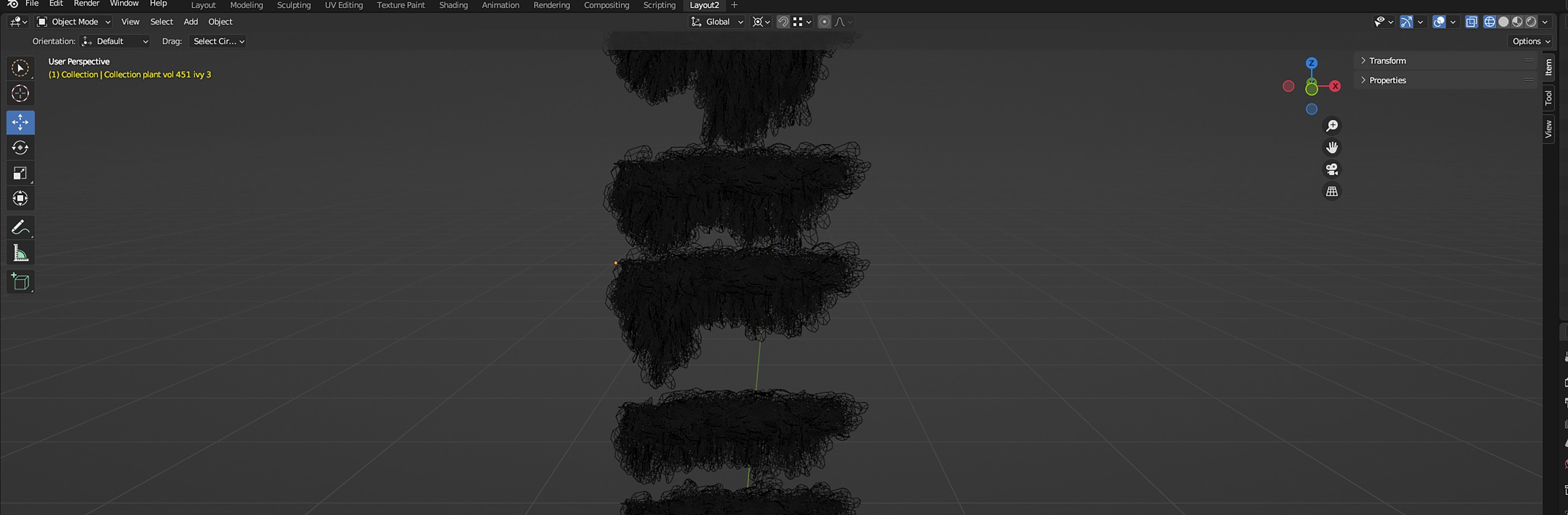Open the File menu
The height and width of the screenshot is (515, 1568).
(x=32, y=4)
